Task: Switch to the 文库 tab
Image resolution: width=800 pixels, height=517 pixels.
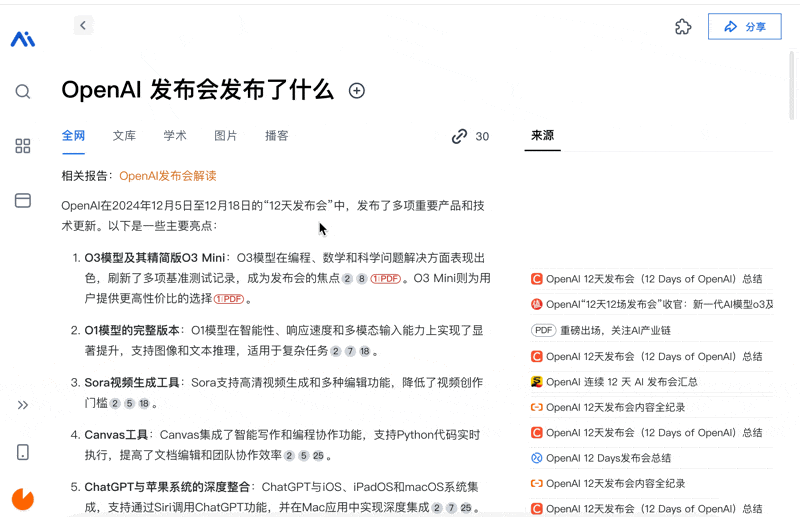Action: coord(124,136)
